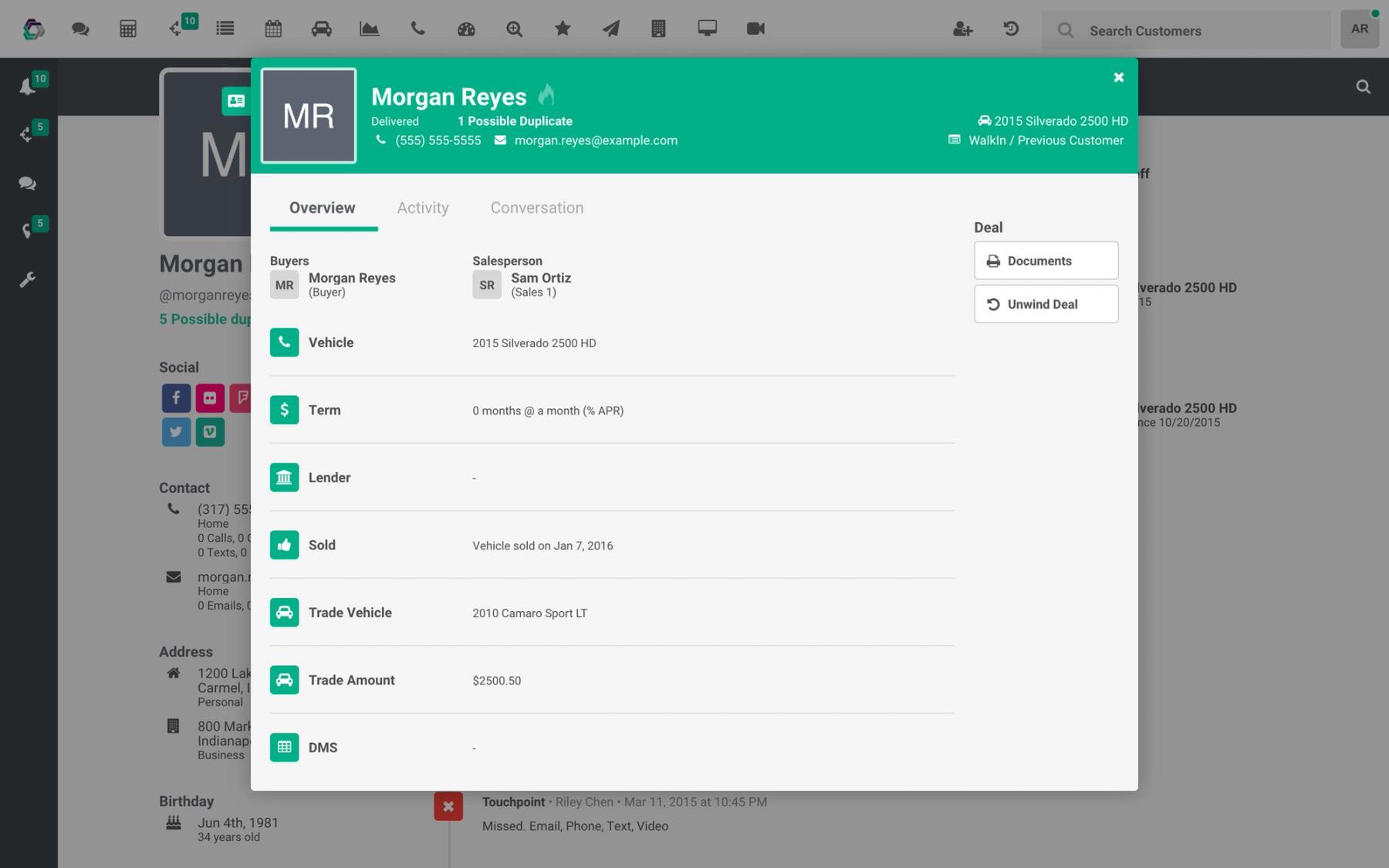Switch to the Activity tab

tap(423, 208)
